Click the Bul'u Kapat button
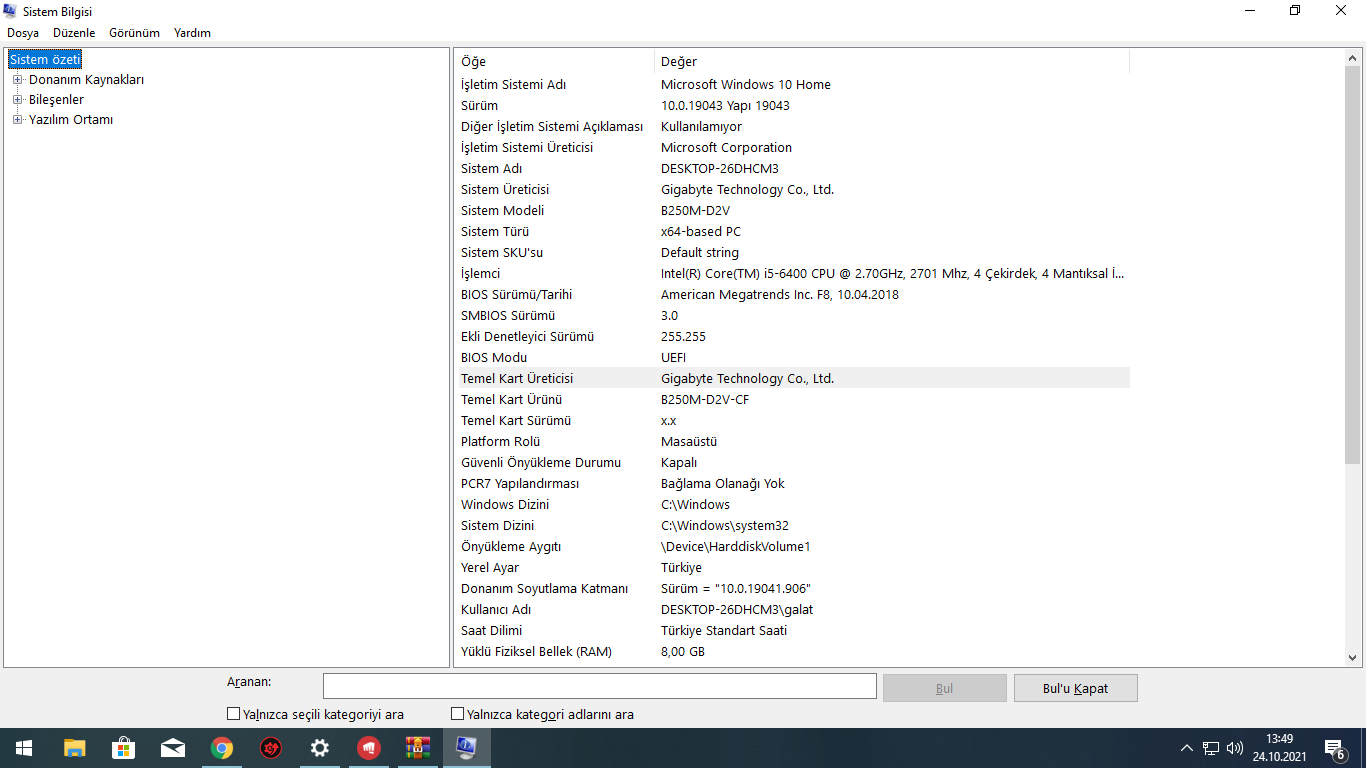Viewport: 1366px width, 768px height. coord(1076,688)
